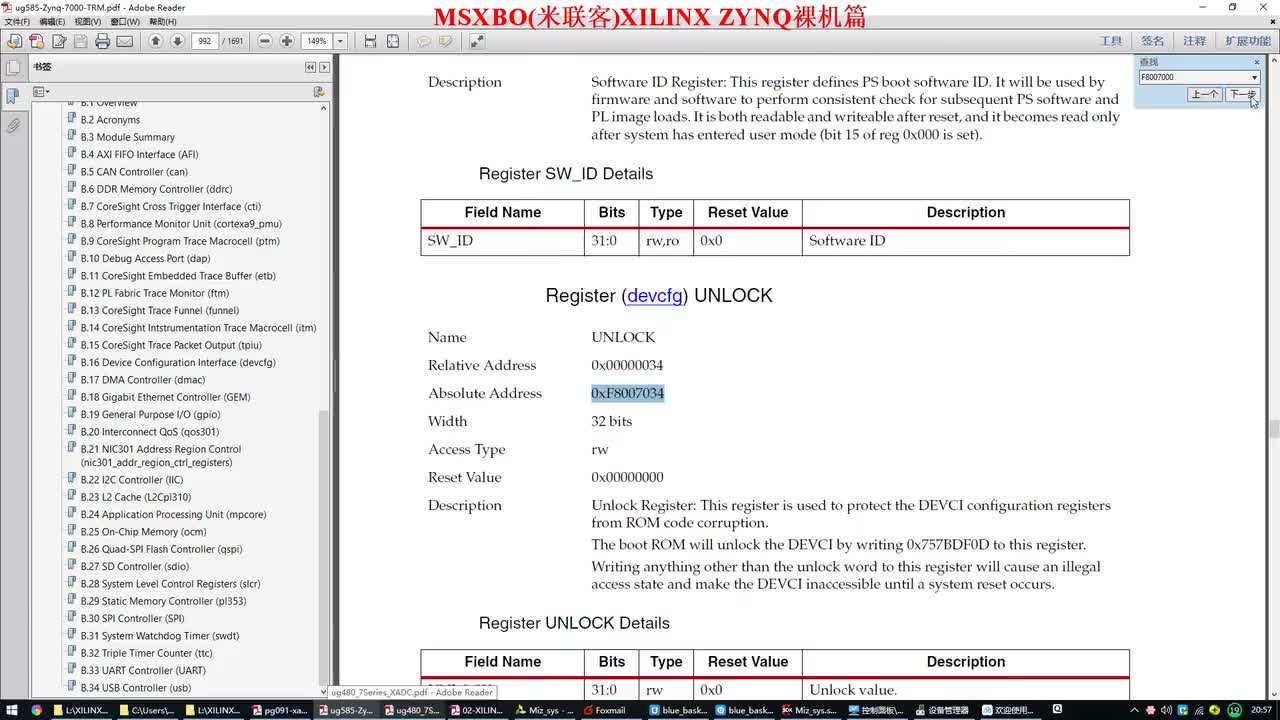This screenshot has height=720, width=1280.
Task: Zoom out using the minus icon
Action: pyautogui.click(x=264, y=41)
